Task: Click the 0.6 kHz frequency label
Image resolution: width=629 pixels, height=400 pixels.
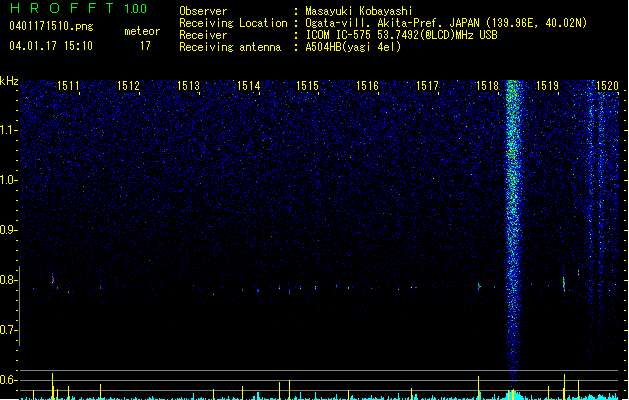Action: click(x=8, y=380)
